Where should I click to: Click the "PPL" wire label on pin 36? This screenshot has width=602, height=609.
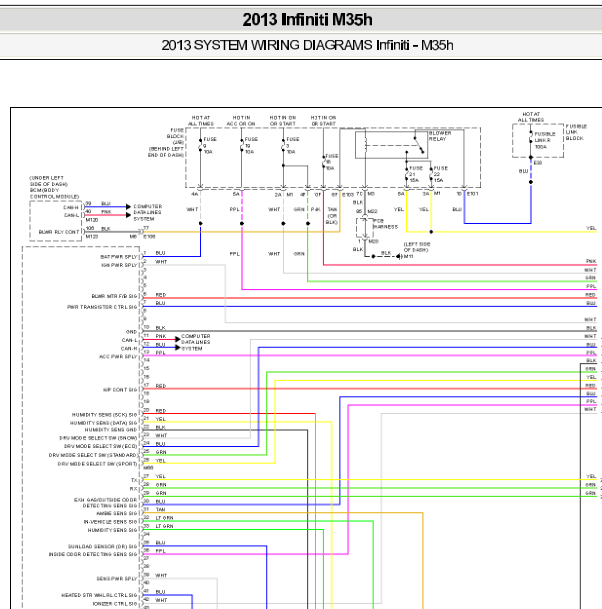pos(160,551)
